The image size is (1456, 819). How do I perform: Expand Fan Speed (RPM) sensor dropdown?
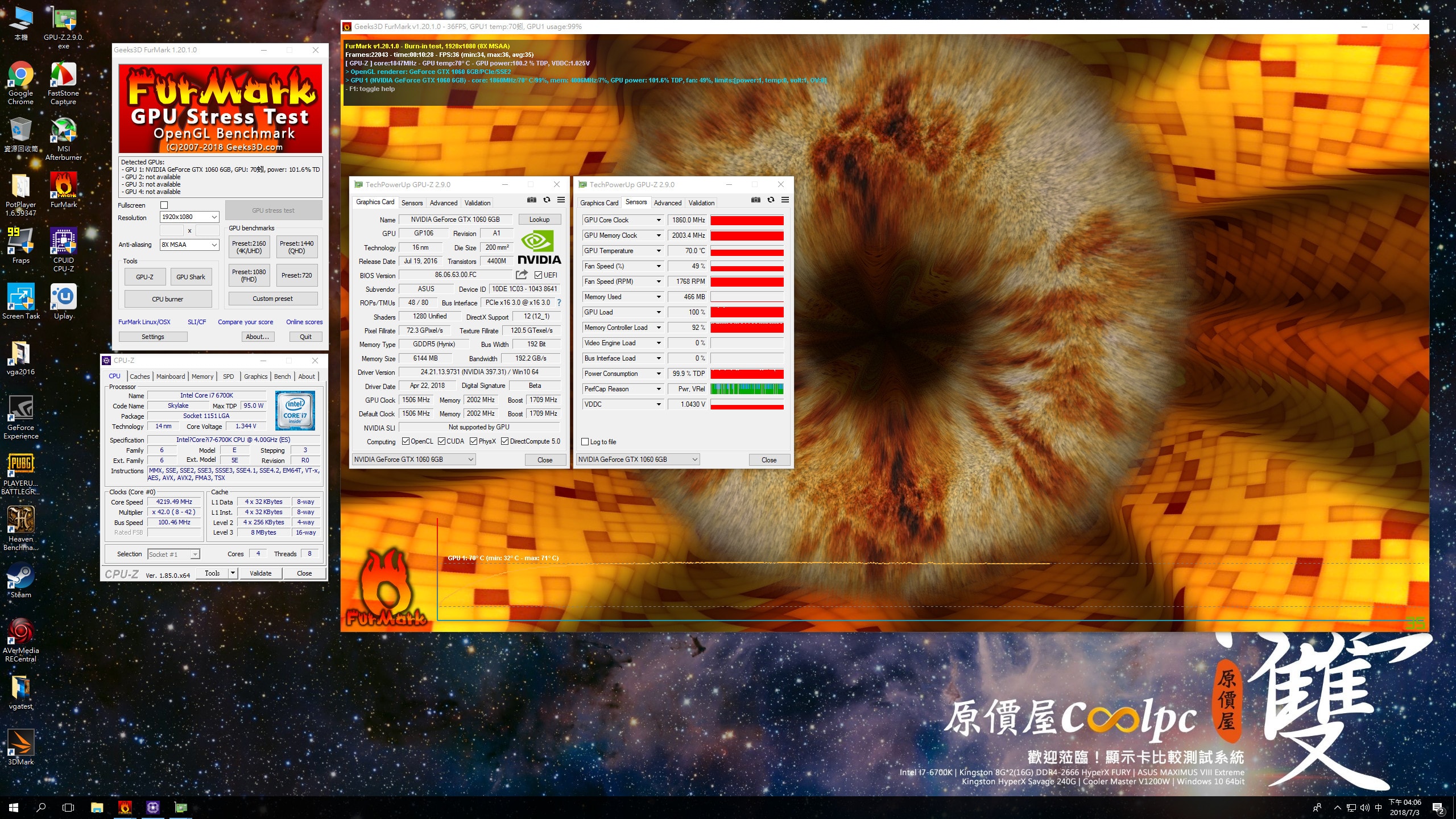[659, 282]
